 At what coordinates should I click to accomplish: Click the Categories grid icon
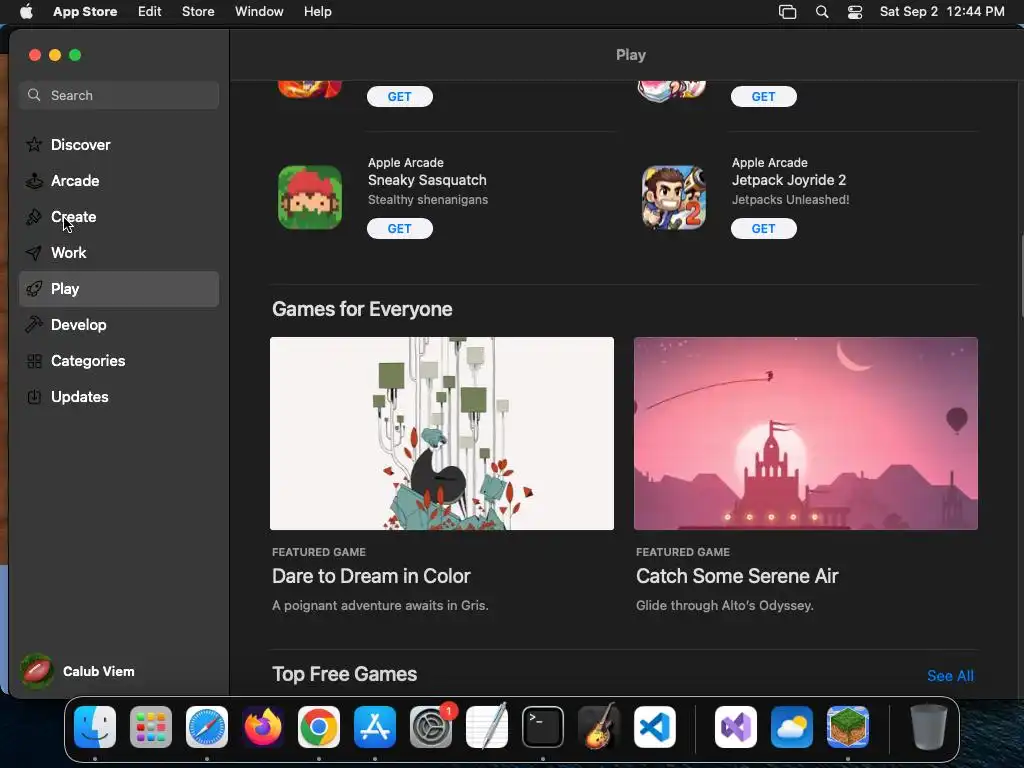pyautogui.click(x=34, y=360)
